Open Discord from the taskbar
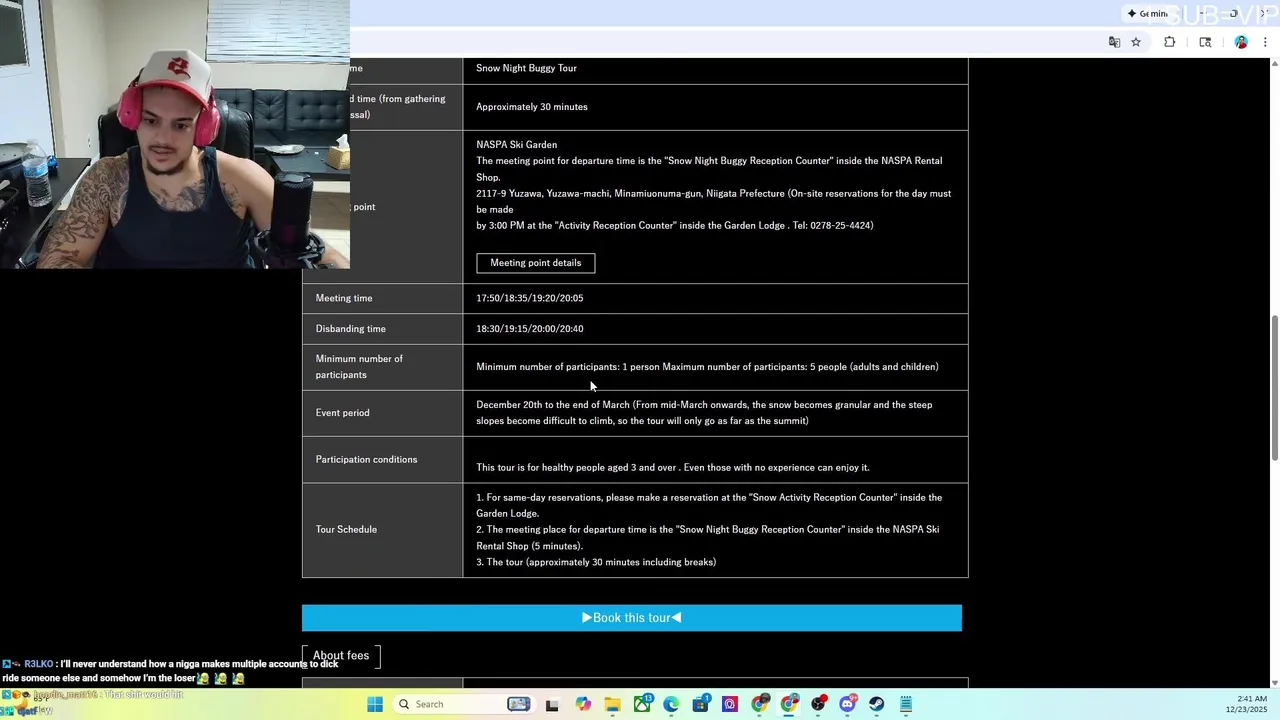Viewport: 1280px width, 720px height. [848, 704]
